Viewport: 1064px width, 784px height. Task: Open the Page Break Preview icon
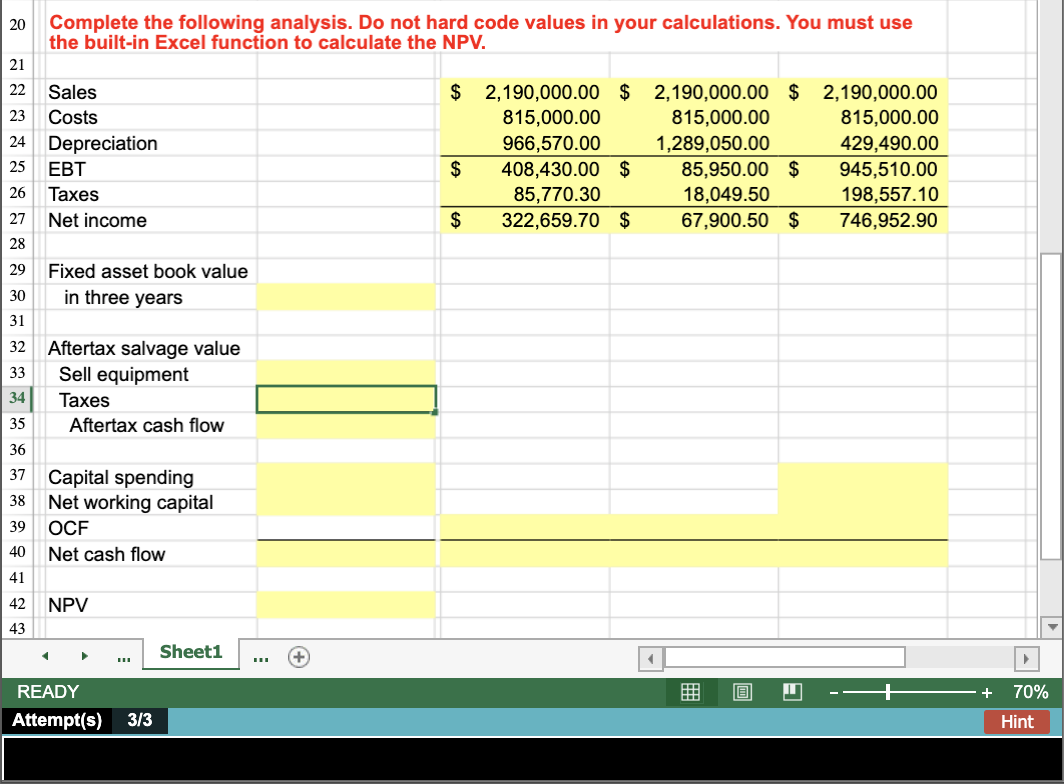click(x=792, y=691)
